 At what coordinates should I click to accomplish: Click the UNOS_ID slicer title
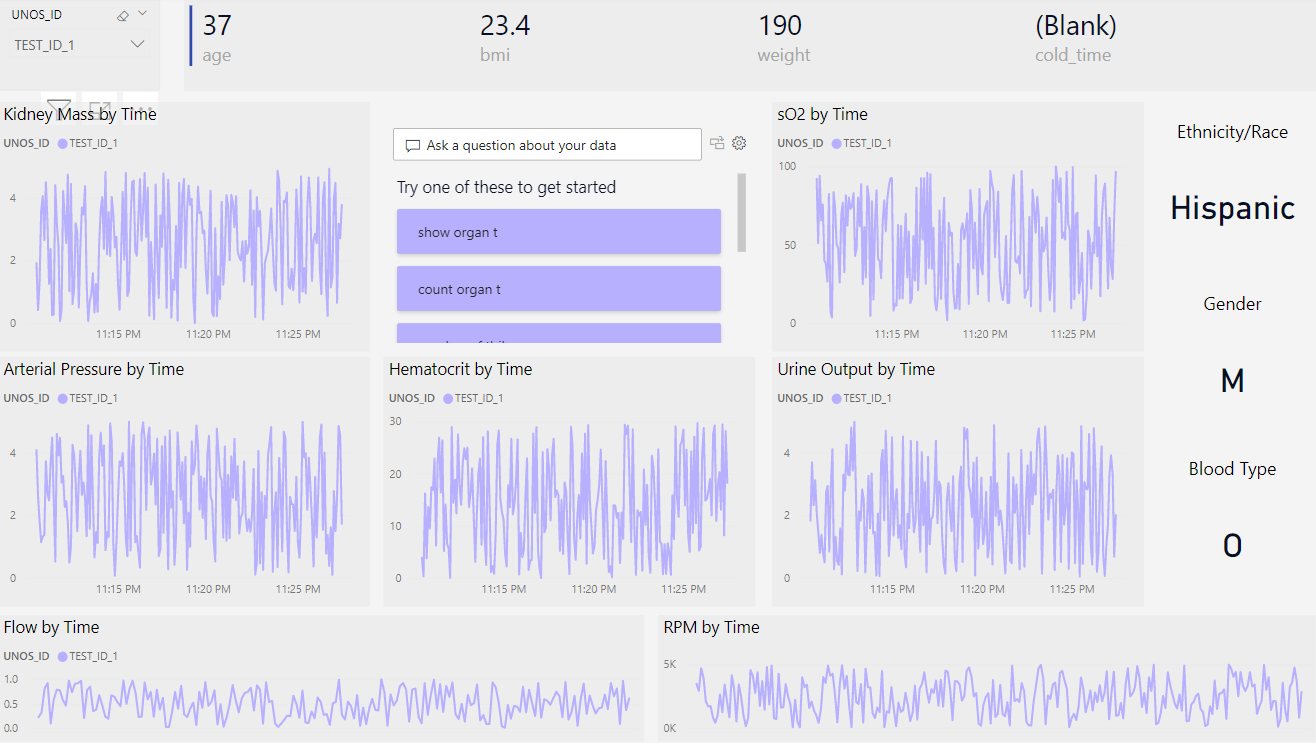37,15
